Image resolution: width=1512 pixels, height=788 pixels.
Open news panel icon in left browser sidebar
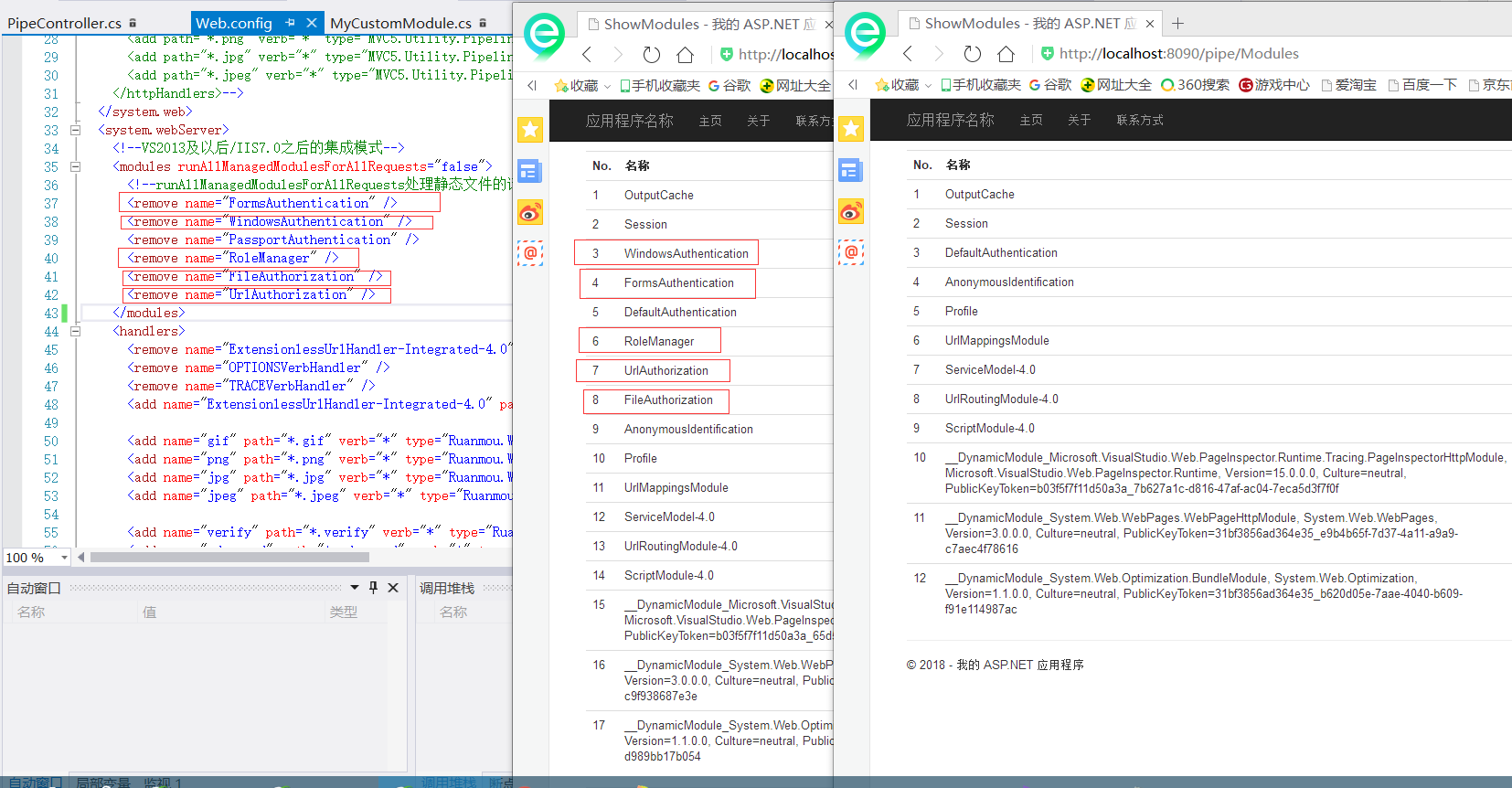530,171
